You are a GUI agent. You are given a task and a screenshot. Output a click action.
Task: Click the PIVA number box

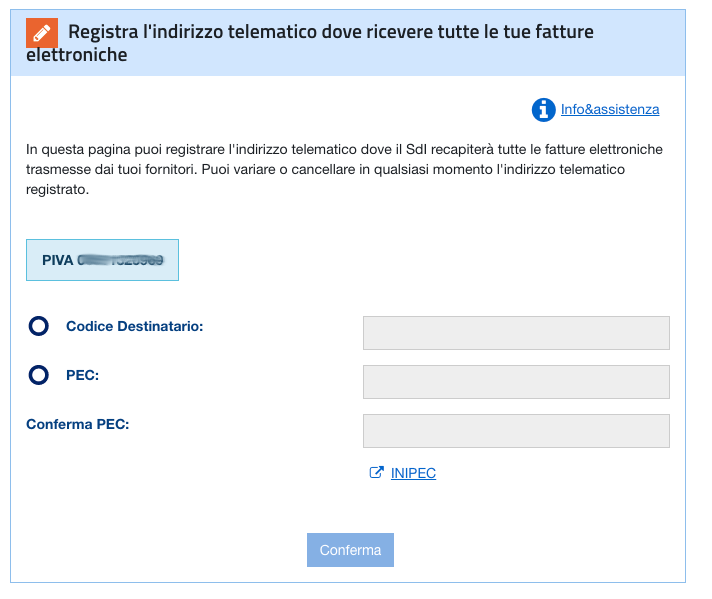pyautogui.click(x=102, y=260)
